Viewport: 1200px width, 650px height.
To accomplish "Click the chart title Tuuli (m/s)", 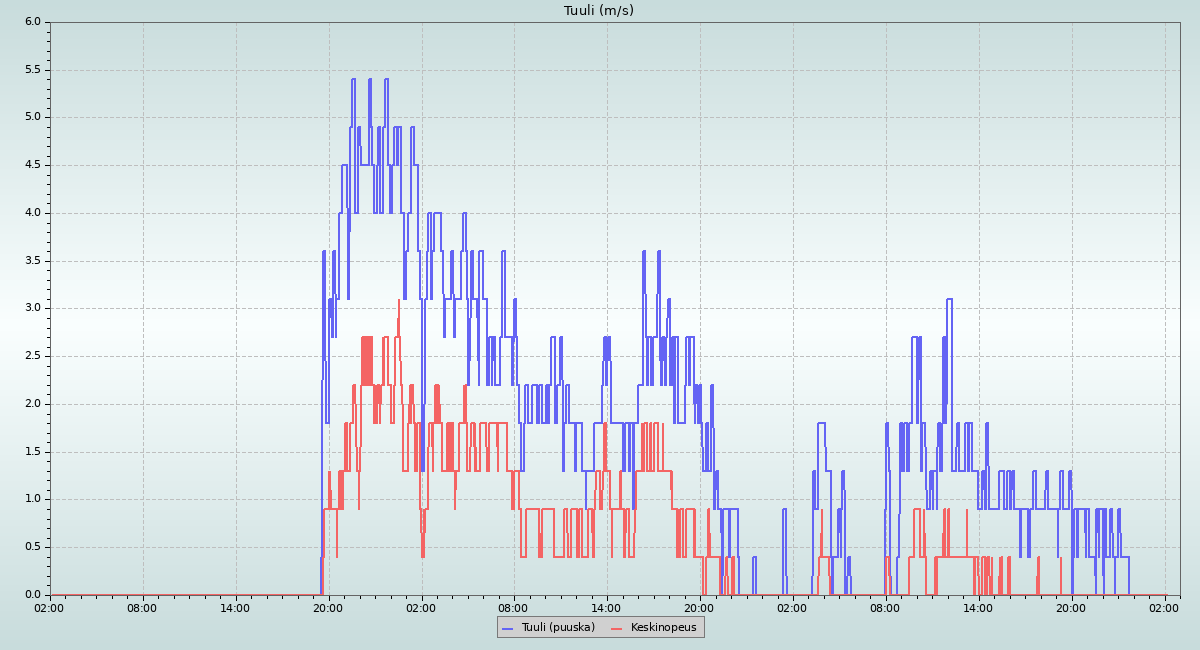I will click(599, 11).
